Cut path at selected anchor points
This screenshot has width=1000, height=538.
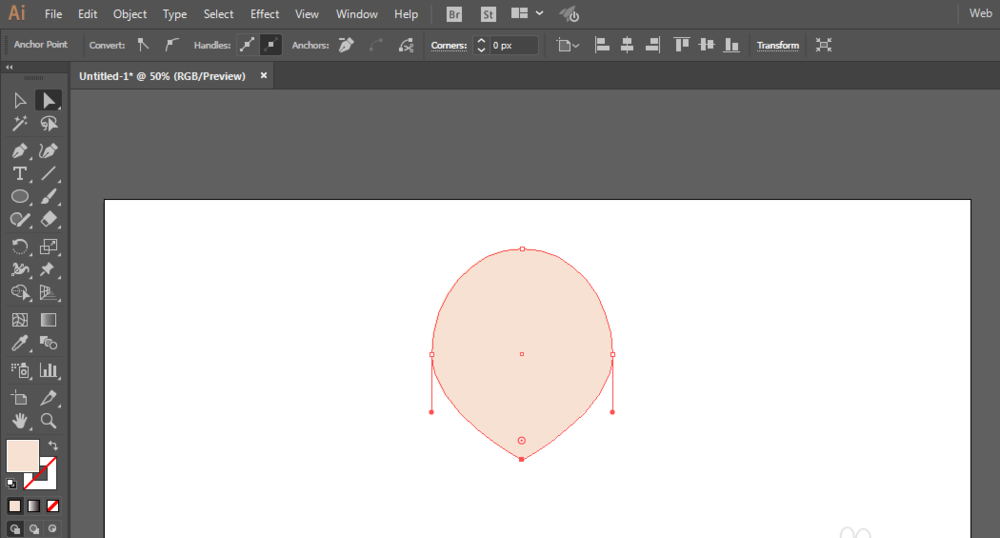click(406, 45)
